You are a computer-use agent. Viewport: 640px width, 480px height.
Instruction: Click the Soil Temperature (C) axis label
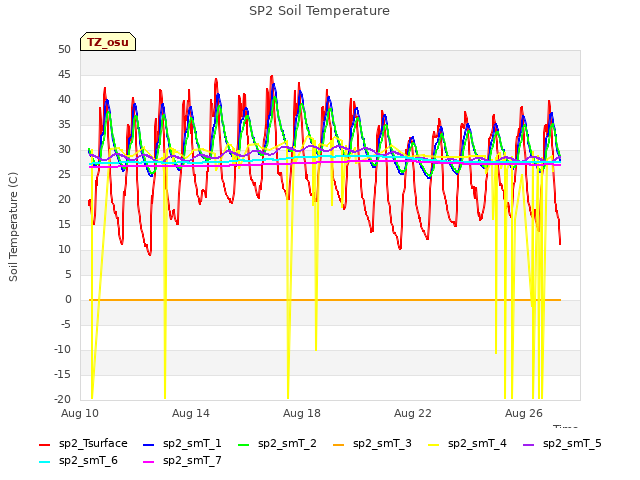(13, 227)
